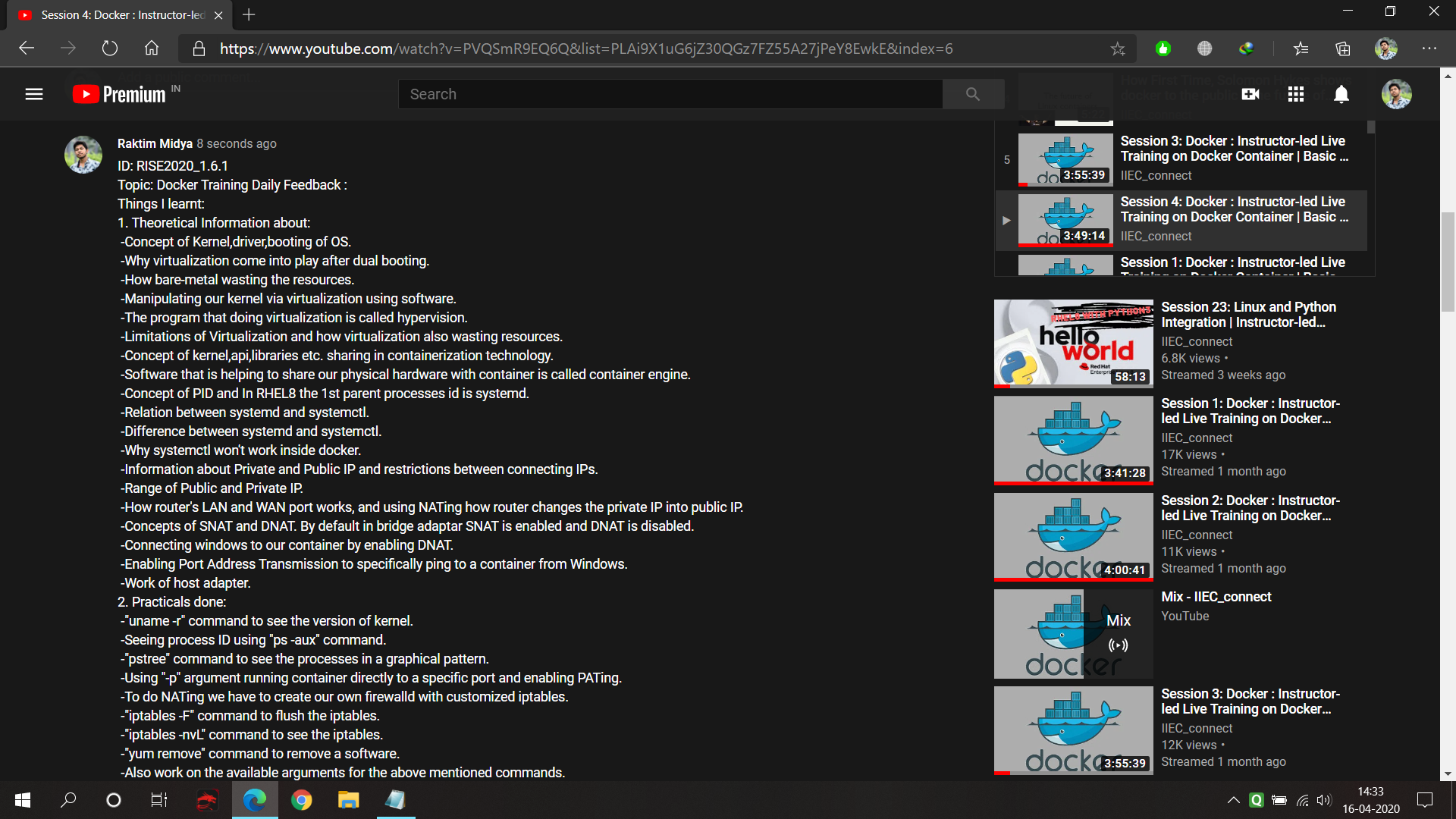Open the YouTube notifications bell
Viewport: 1456px width, 819px height.
pyautogui.click(x=1341, y=94)
